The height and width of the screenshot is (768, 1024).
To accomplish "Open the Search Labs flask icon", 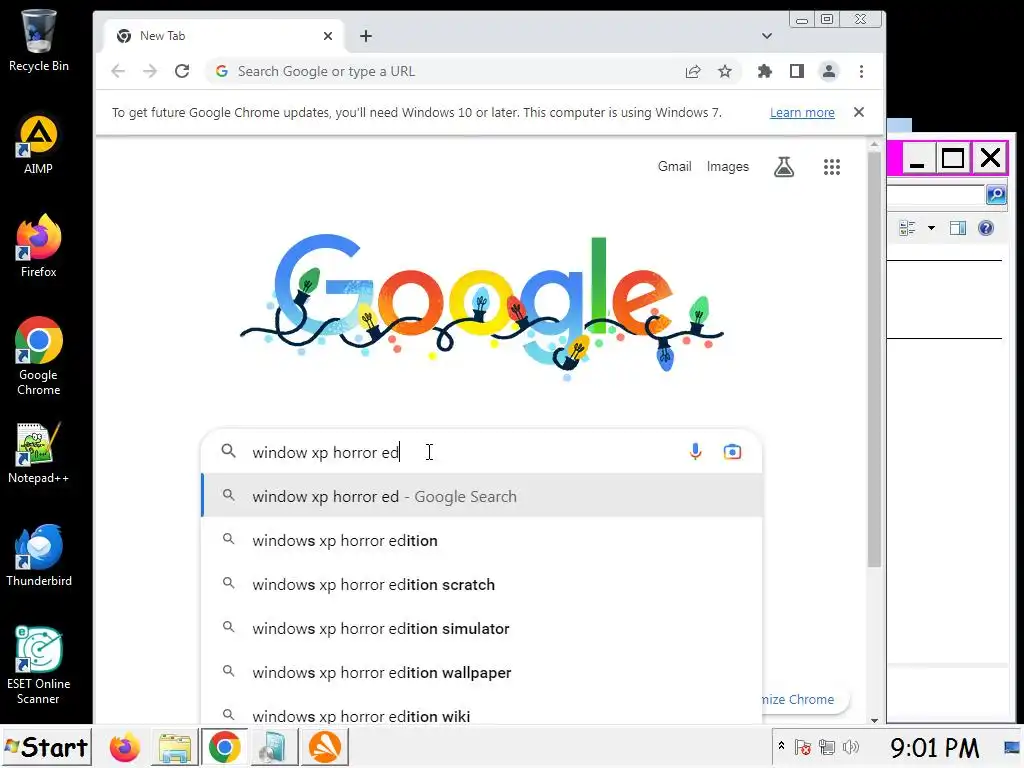I will pyautogui.click(x=784, y=167).
